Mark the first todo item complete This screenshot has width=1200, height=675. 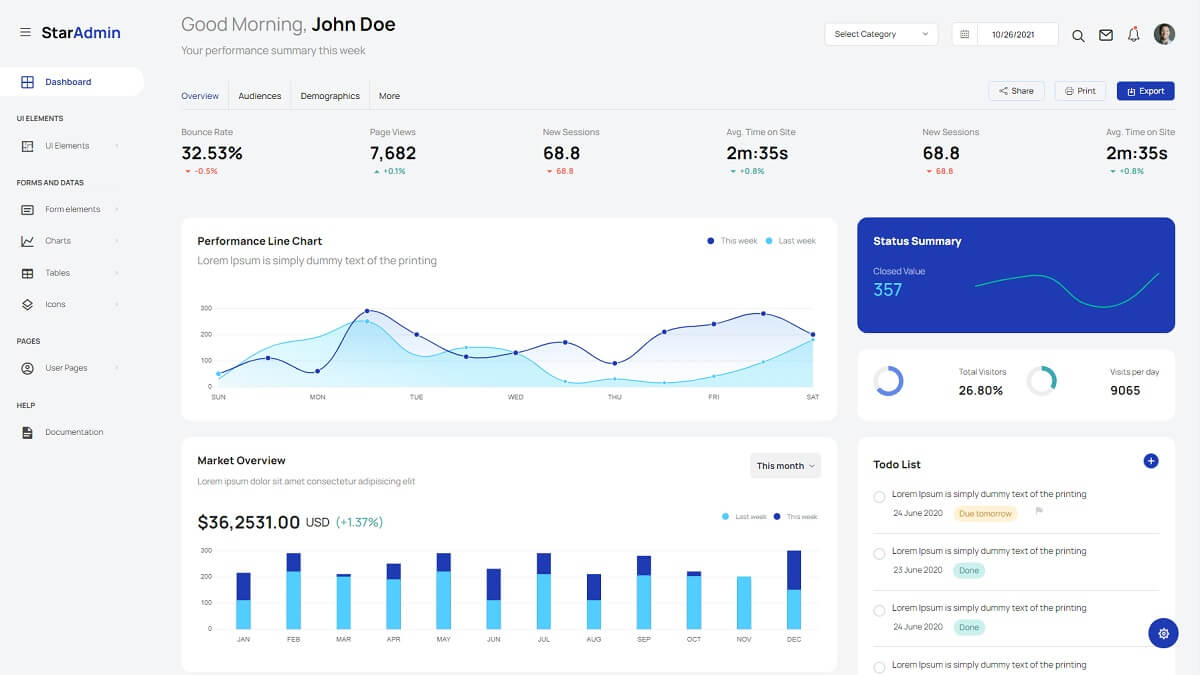coord(879,497)
